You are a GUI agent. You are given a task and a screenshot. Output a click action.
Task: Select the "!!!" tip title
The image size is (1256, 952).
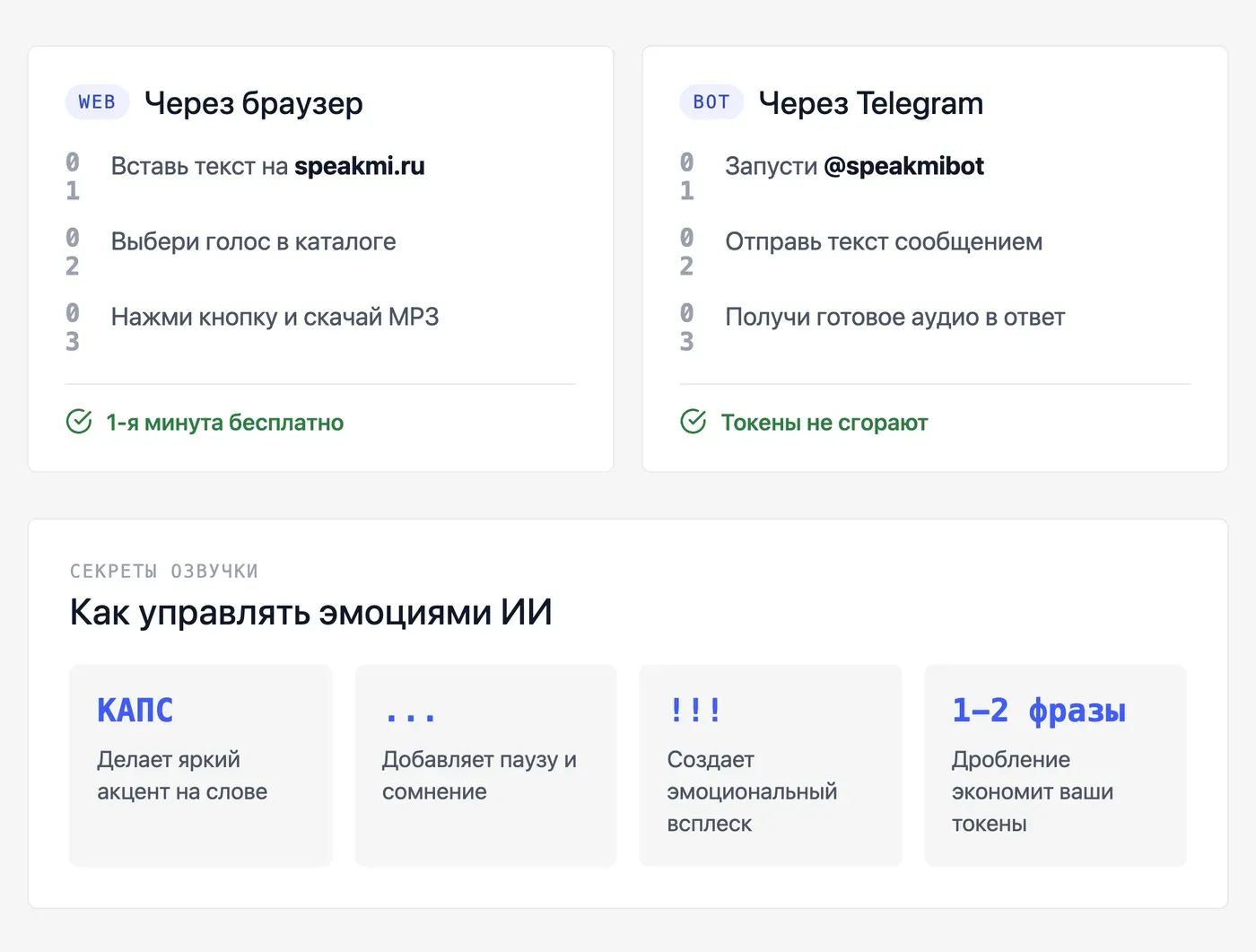(x=695, y=710)
